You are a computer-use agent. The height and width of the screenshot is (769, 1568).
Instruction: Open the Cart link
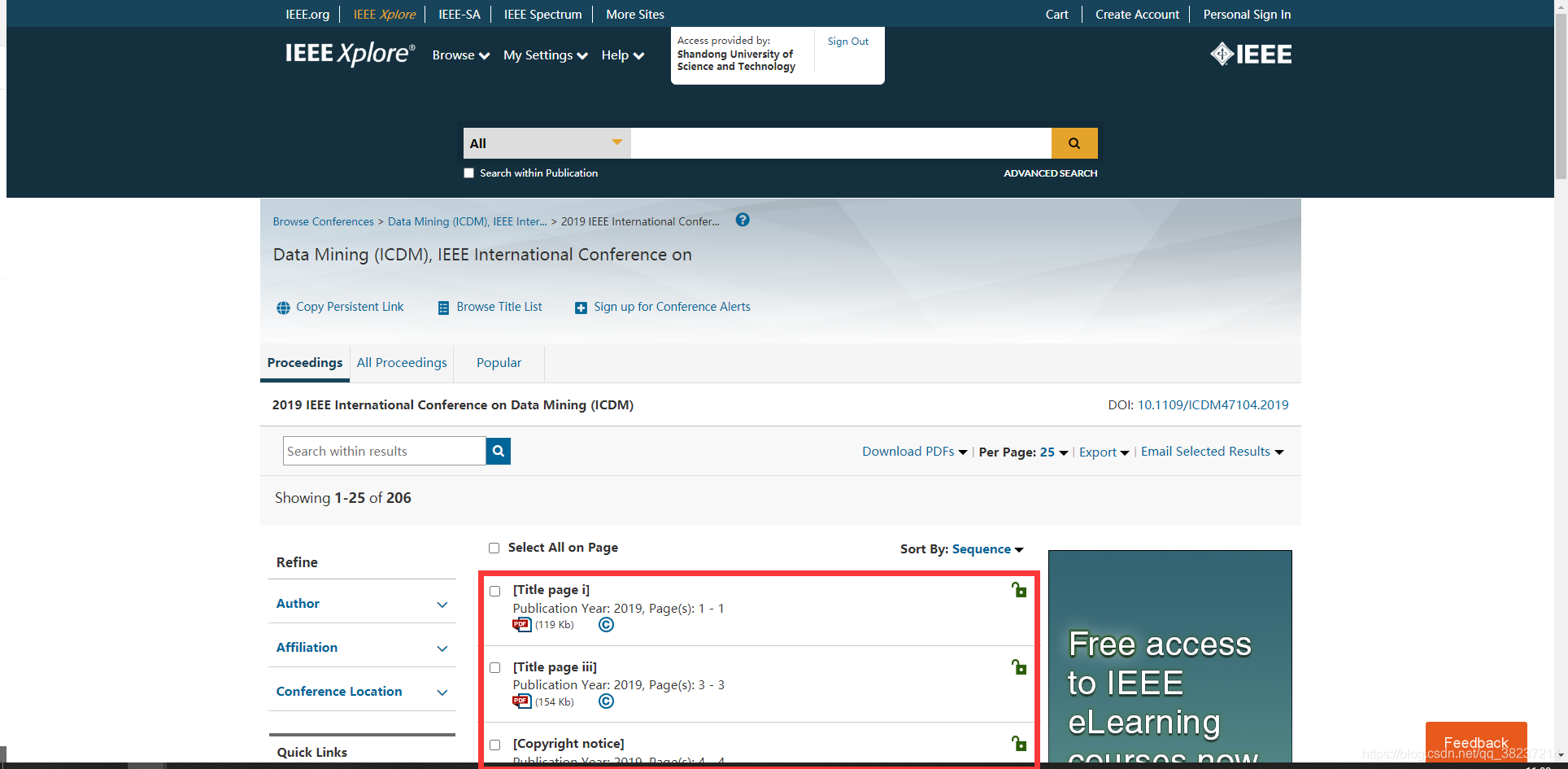(1056, 15)
